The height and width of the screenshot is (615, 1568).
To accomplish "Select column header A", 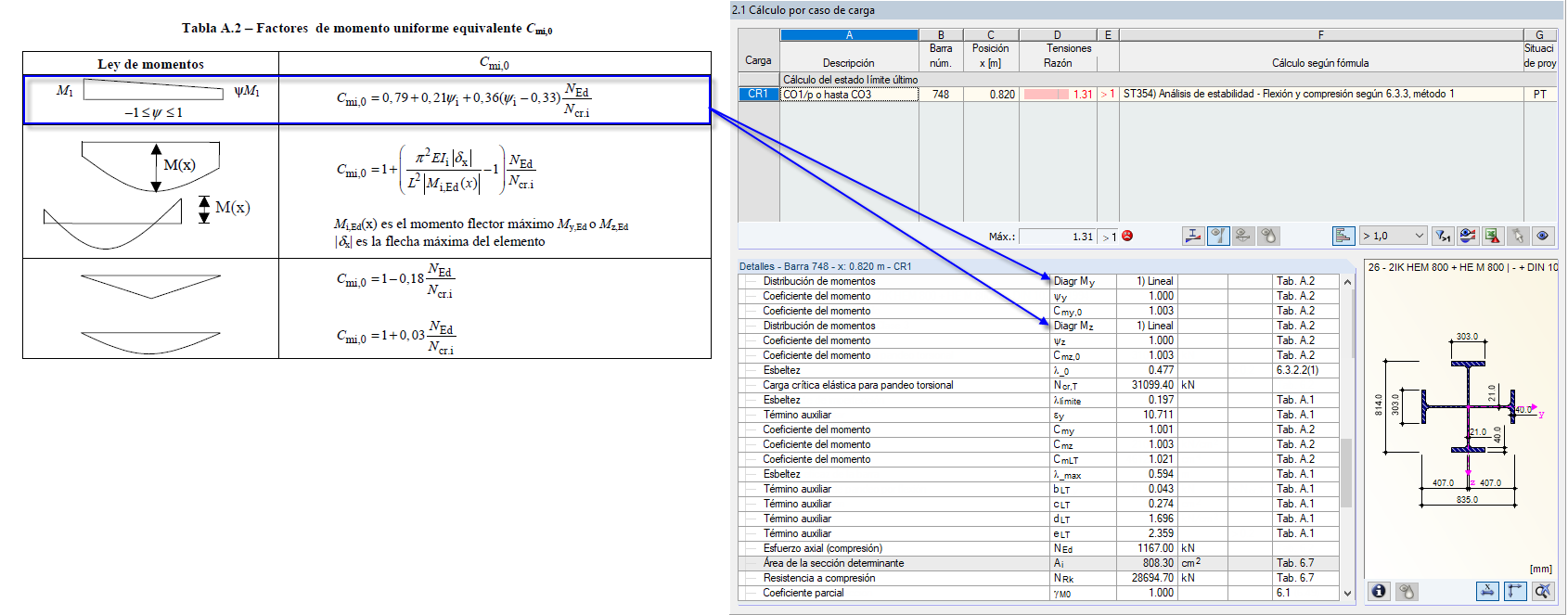I will pyautogui.click(x=849, y=34).
